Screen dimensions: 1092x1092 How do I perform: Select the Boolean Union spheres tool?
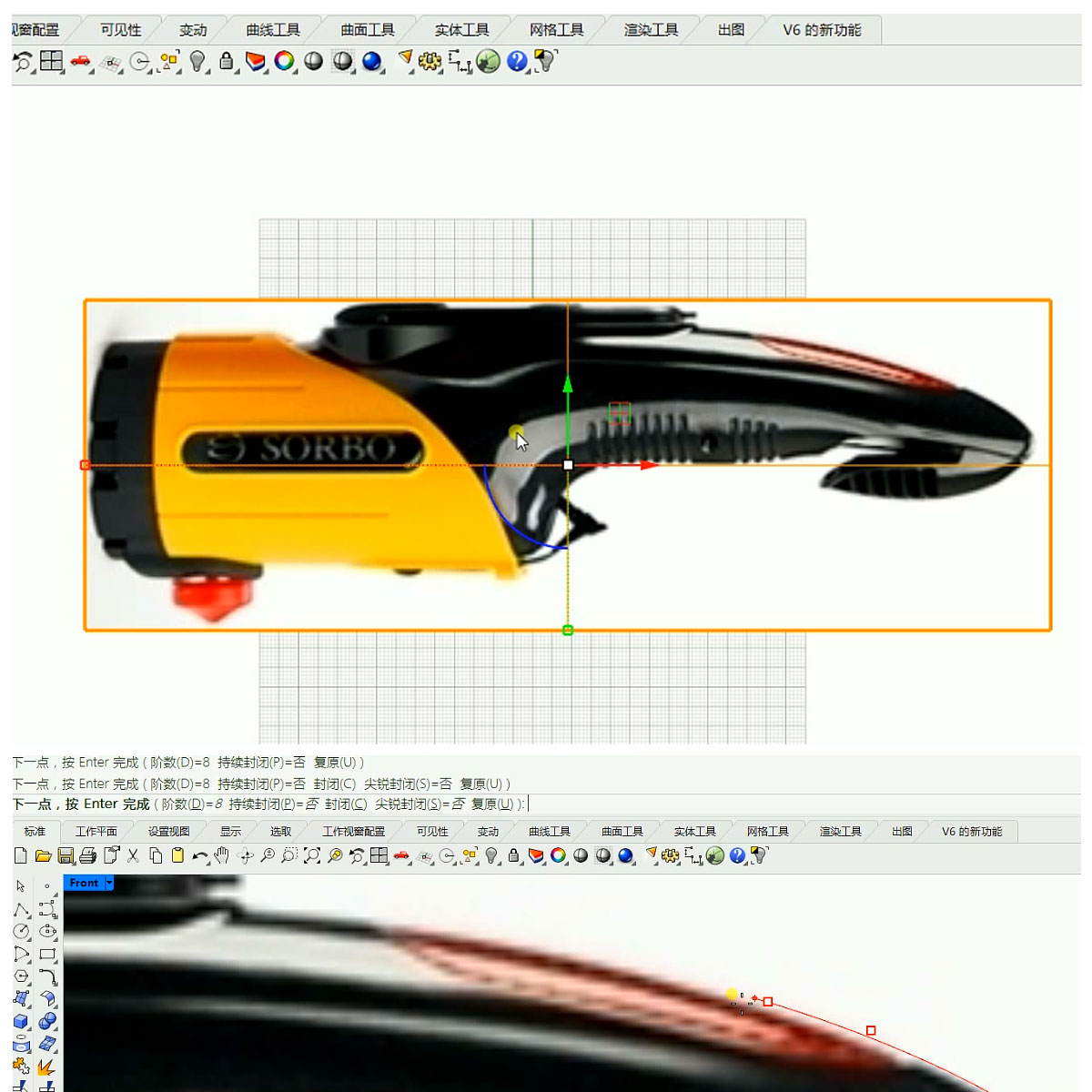tap(47, 1020)
